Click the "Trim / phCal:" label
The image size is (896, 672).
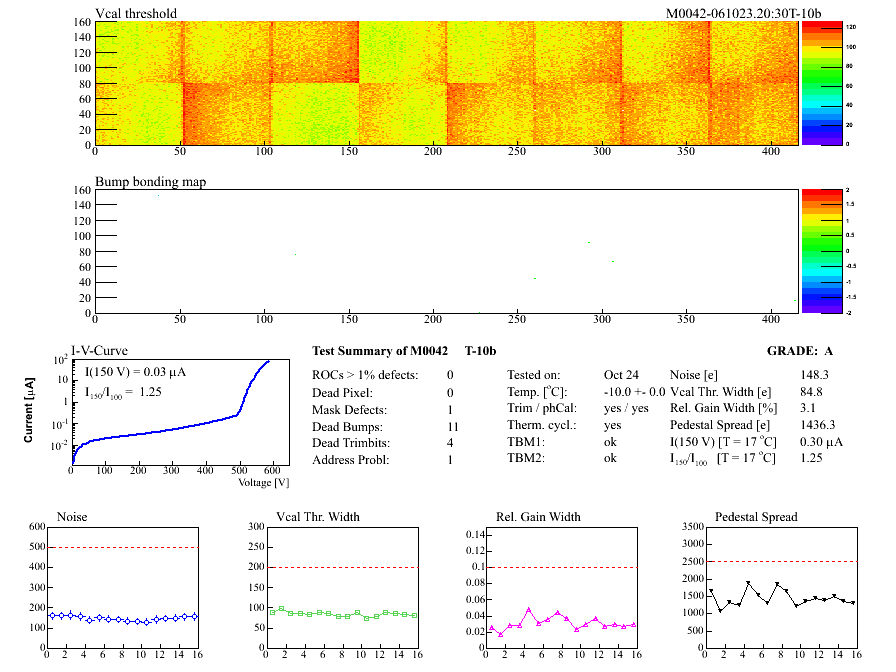[x=542, y=408]
